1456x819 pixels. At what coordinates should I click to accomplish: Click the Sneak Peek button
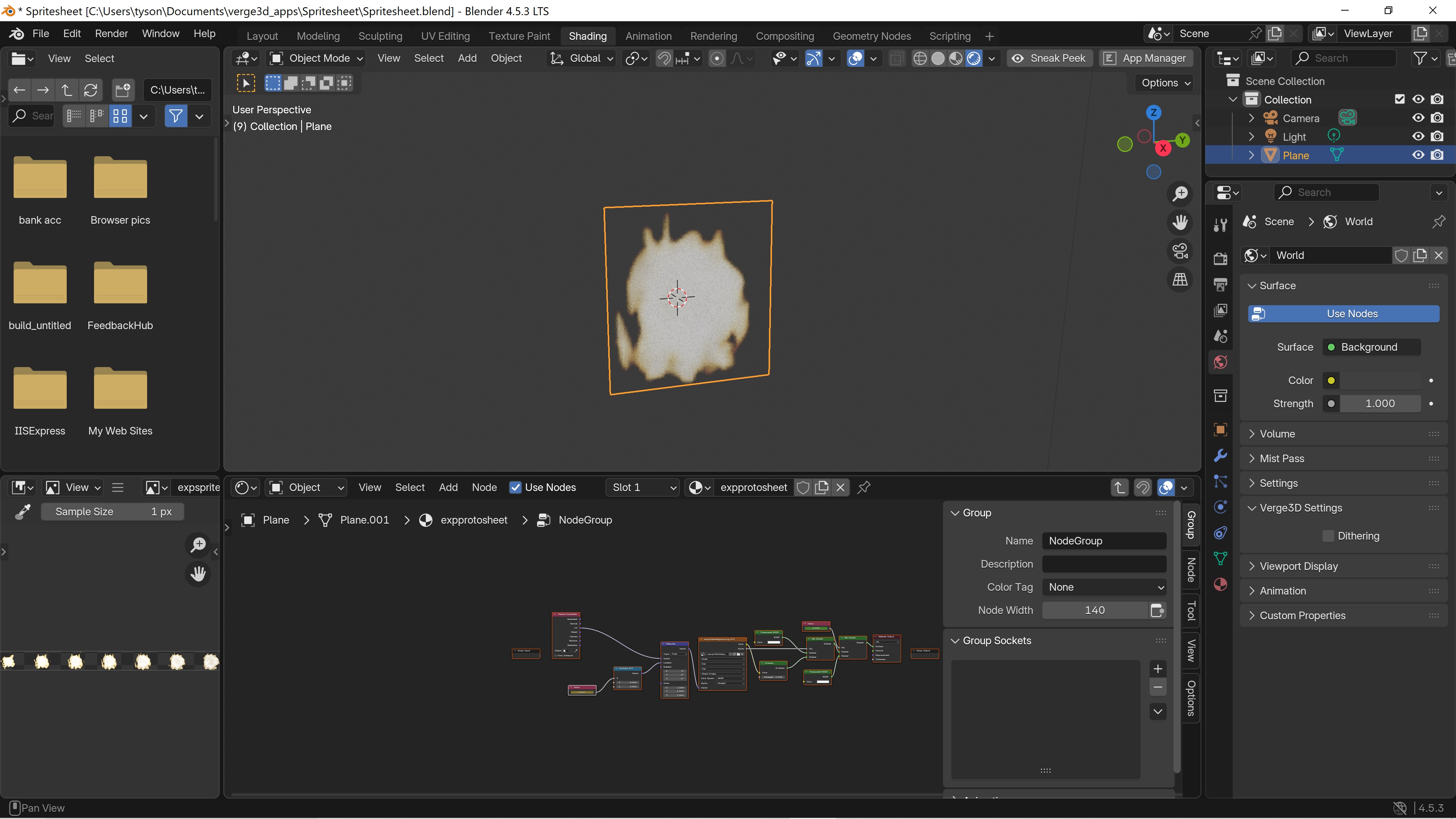tap(1049, 58)
